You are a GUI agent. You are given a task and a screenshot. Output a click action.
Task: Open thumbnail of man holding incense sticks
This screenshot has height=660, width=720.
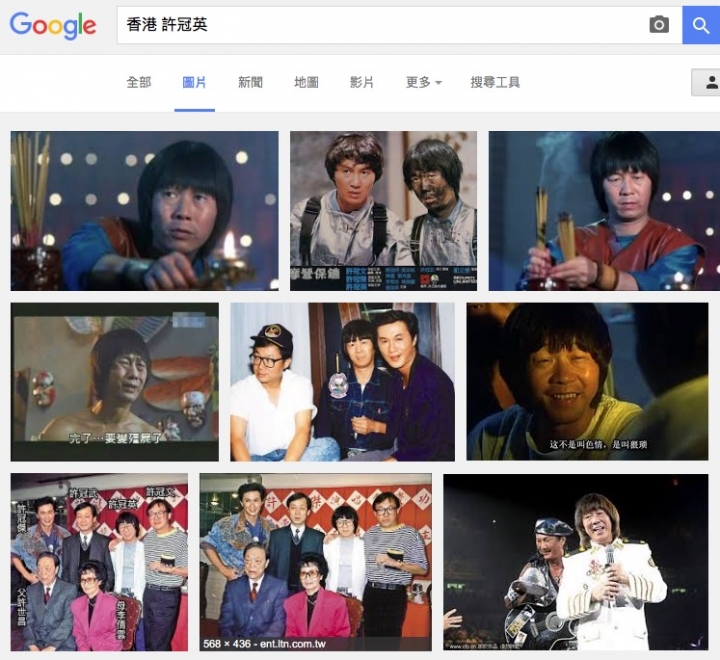click(604, 211)
